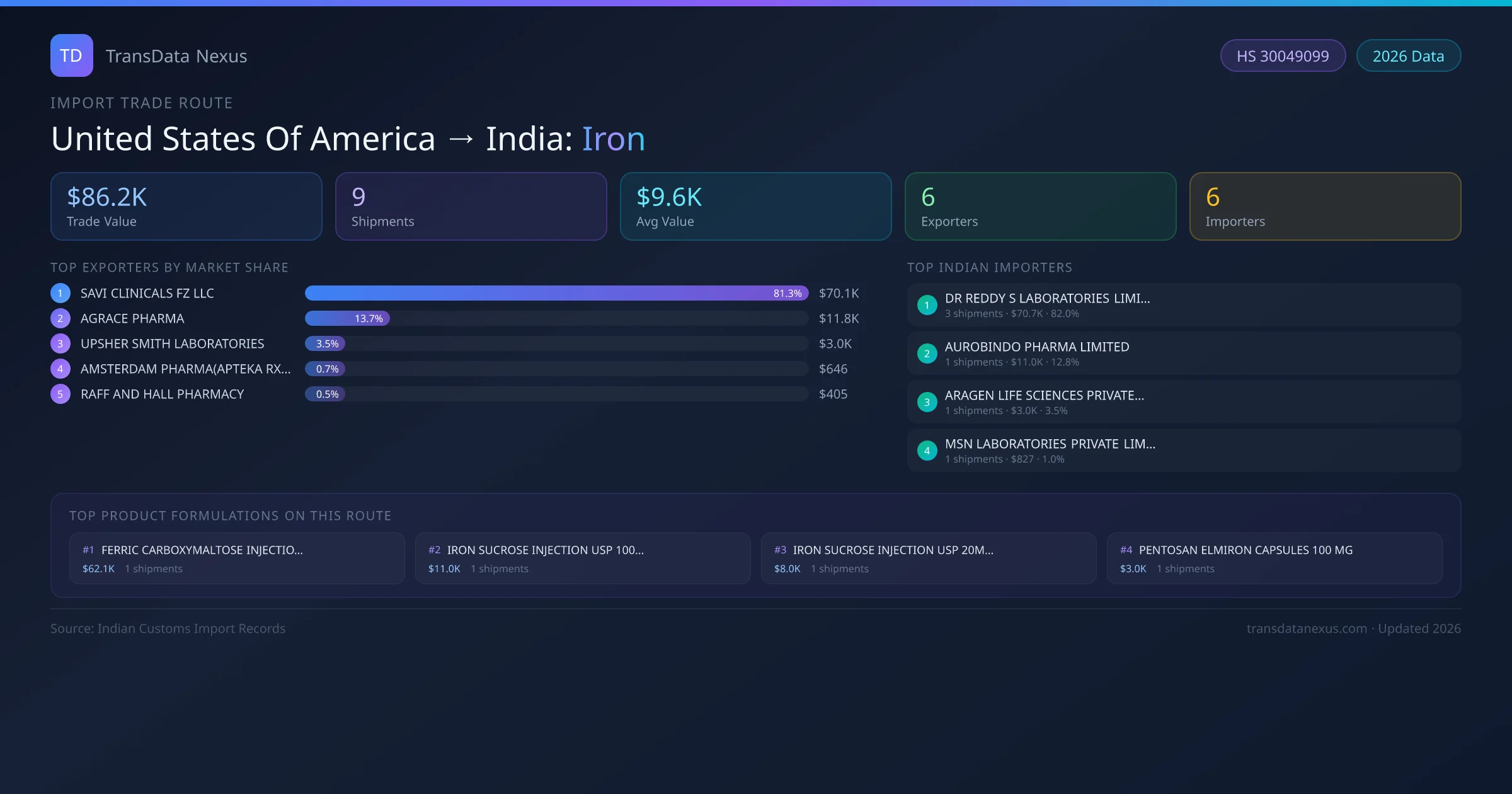The image size is (1512, 794).
Task: Open the TOP EXPORTERS BY MARKET SHARE panel
Action: (x=169, y=267)
